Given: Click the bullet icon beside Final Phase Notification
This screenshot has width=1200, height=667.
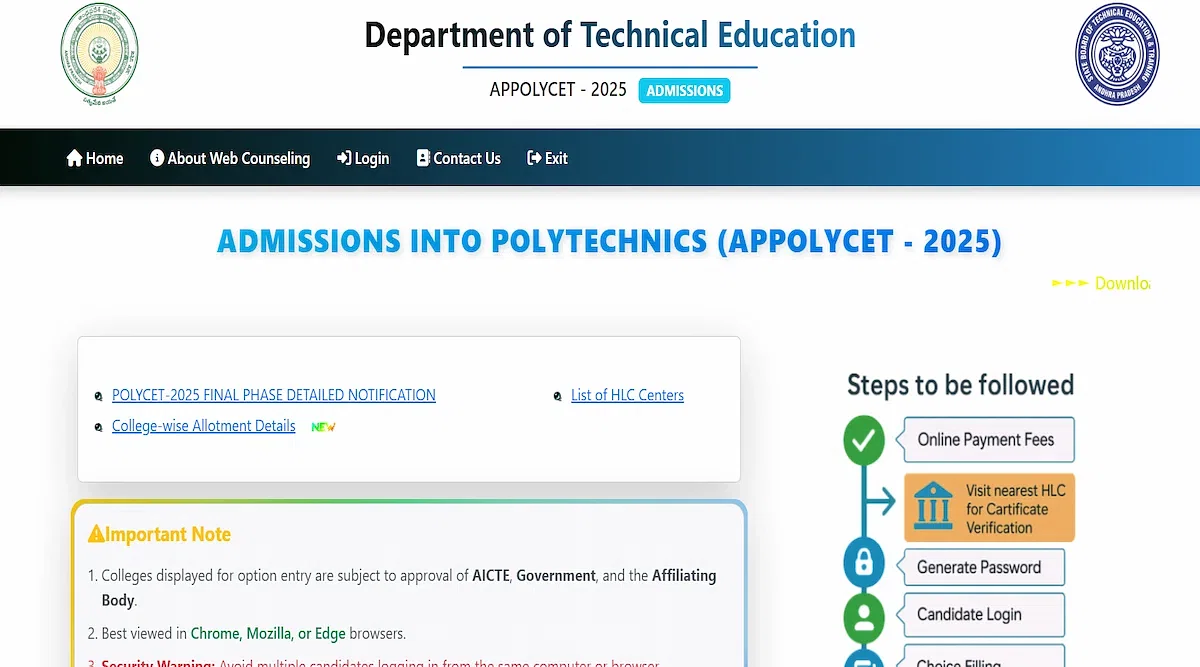Looking at the screenshot, I should pos(98,397).
